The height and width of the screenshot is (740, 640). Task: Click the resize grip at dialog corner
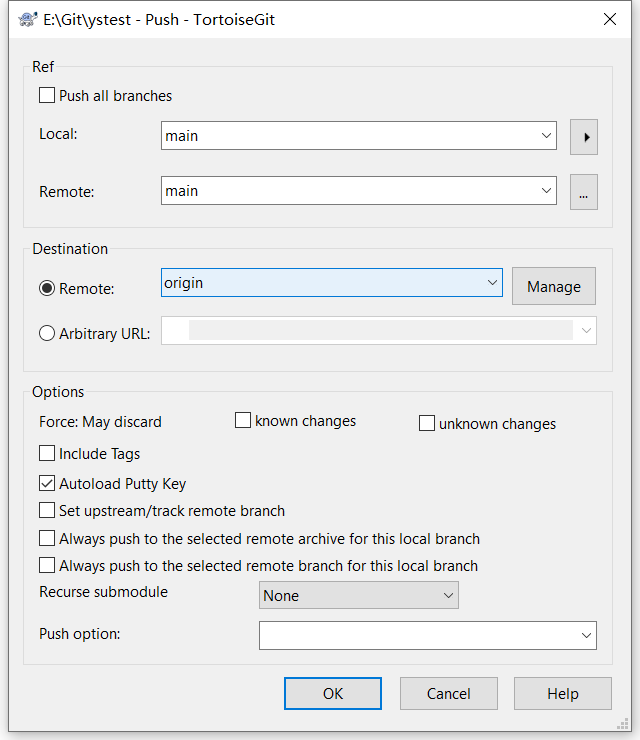click(623, 723)
